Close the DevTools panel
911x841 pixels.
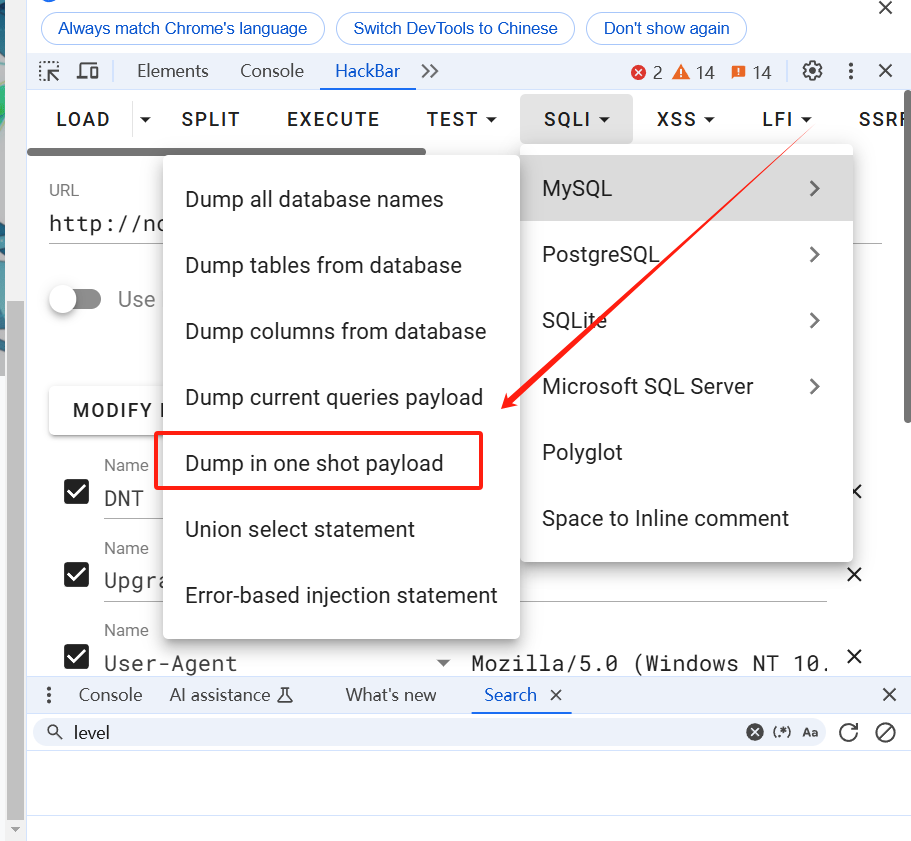click(x=885, y=71)
